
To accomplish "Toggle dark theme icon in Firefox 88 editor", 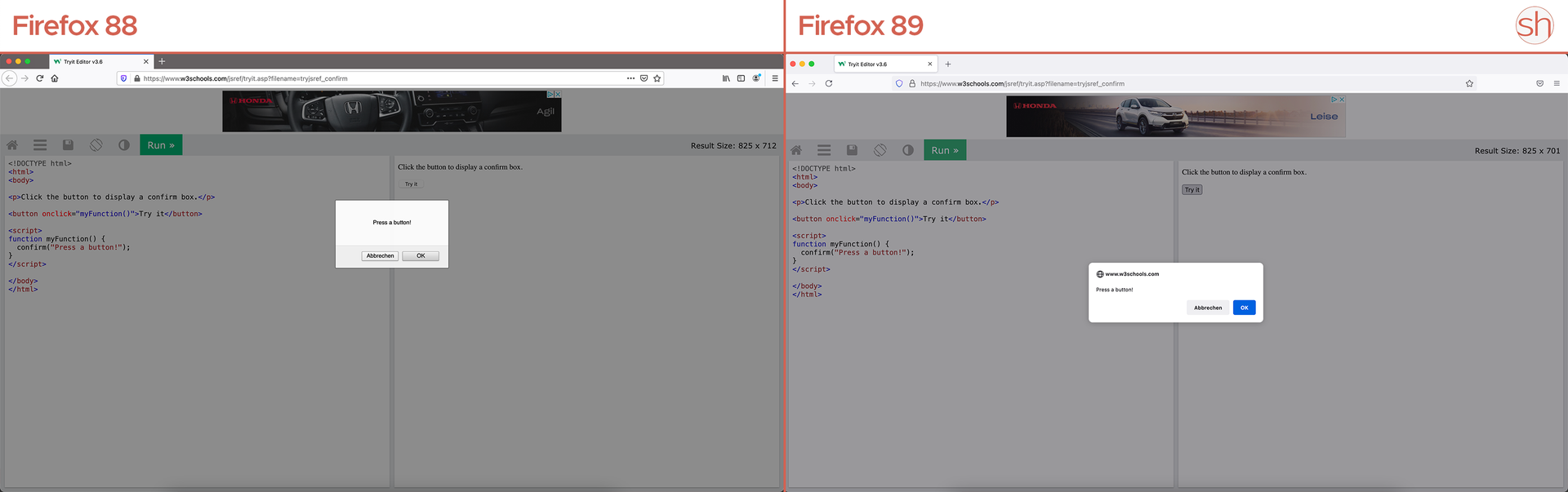I will pos(123,145).
